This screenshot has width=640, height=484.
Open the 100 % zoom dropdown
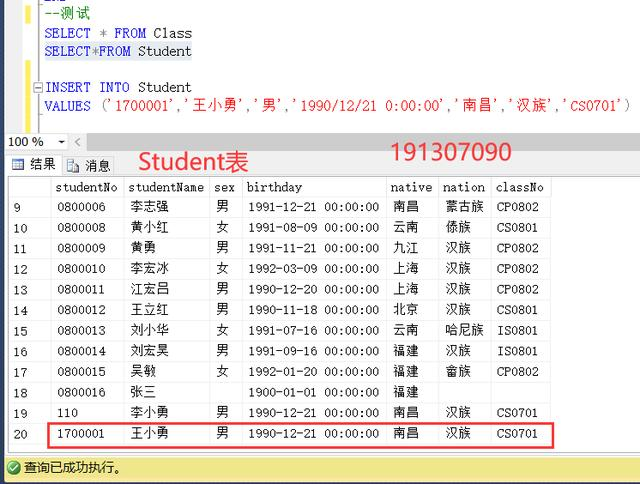(x=62, y=142)
